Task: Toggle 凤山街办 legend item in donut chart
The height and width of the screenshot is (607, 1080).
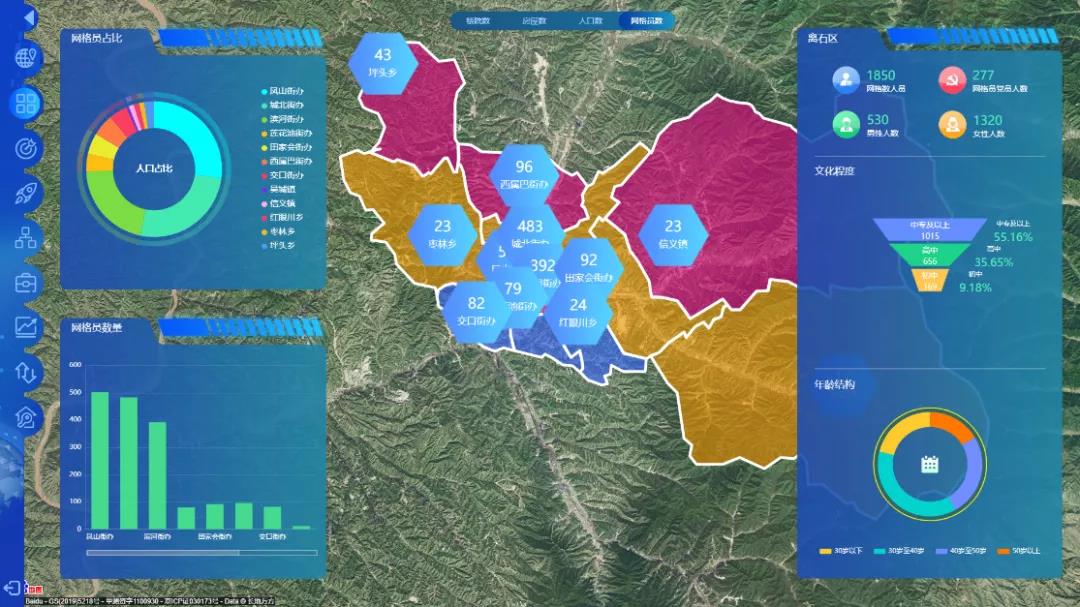Action: (x=287, y=91)
